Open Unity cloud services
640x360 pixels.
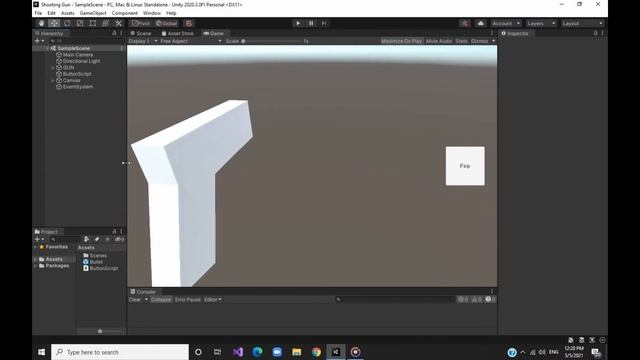(x=480, y=23)
